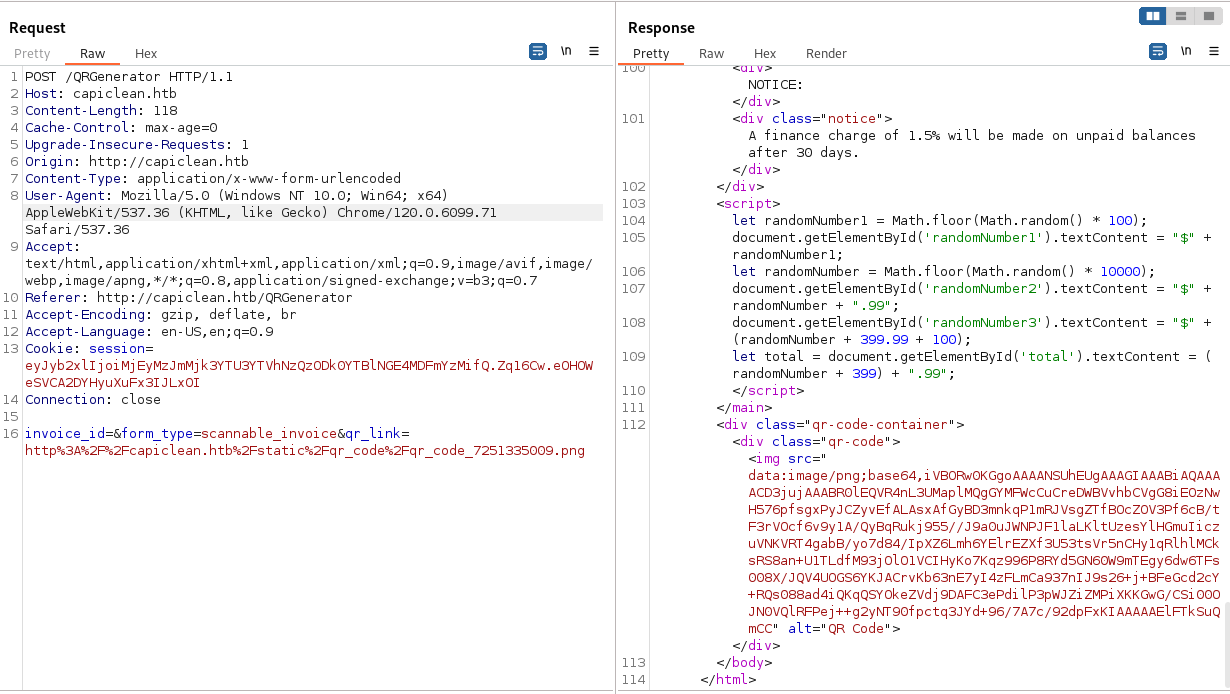Click response line number 112

pos(633,425)
